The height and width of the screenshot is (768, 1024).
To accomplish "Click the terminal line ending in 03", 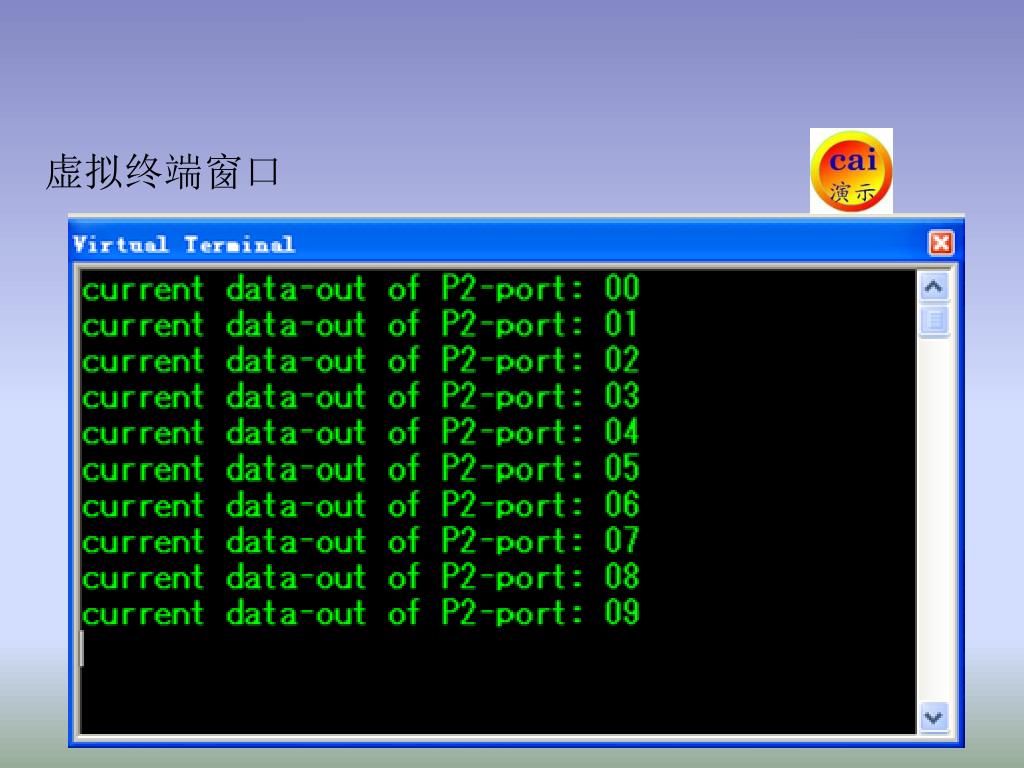I will click(360, 396).
